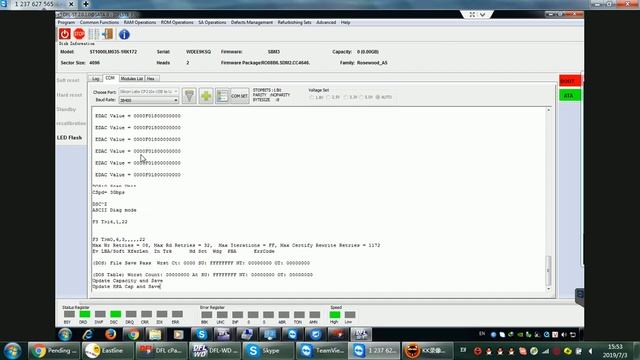Click LED Flash in the left sidebar
This screenshot has height=360, width=640.
click(69, 138)
